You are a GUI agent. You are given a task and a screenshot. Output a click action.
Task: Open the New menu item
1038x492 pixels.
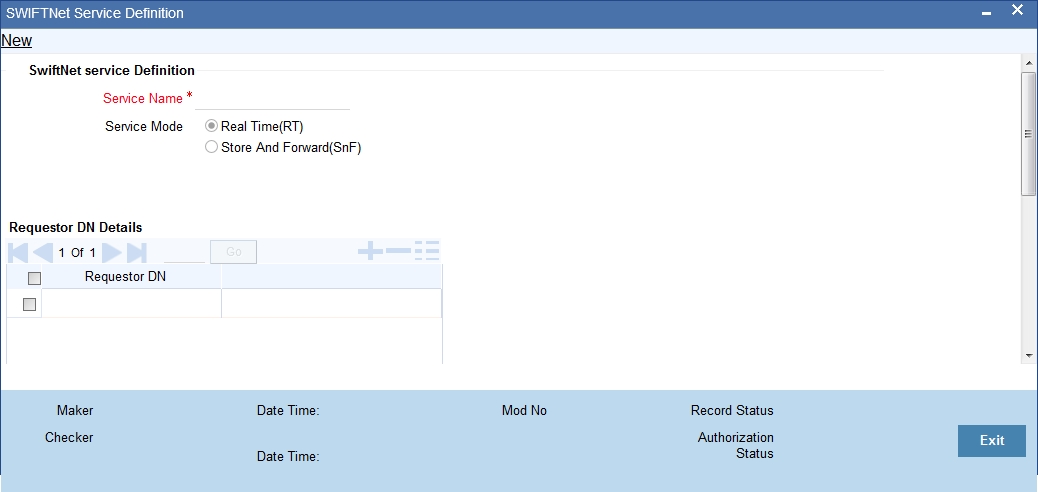click(x=17, y=40)
